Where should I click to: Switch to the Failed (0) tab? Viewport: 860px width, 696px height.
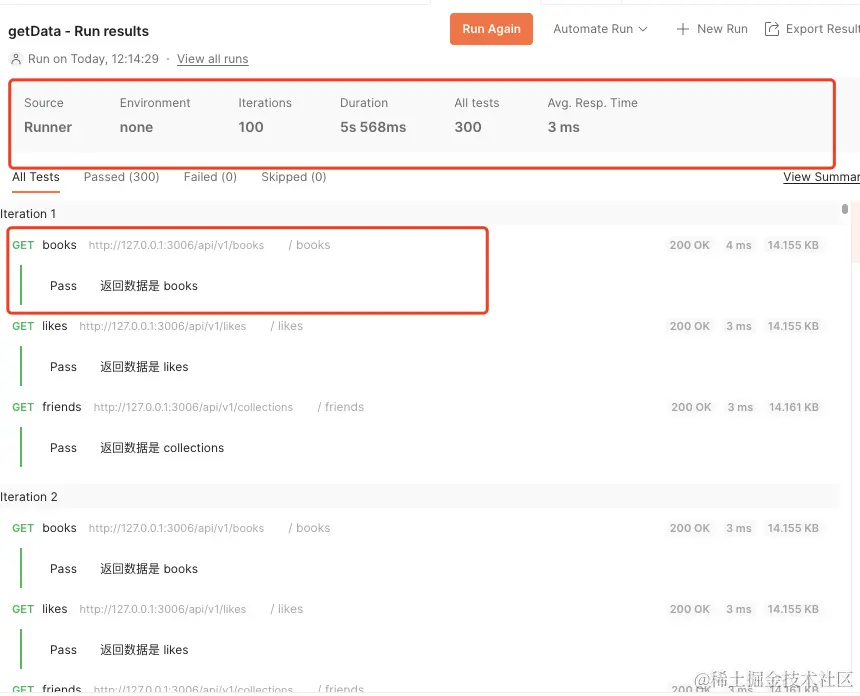pos(209,177)
